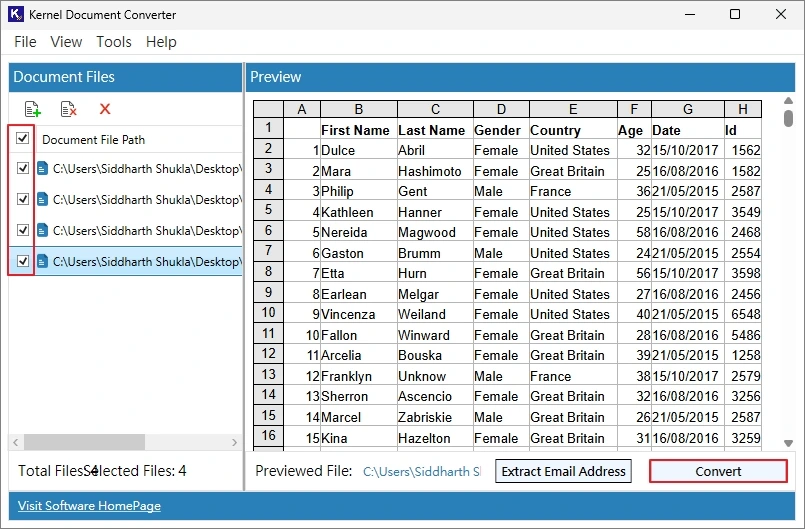Screen dimensions: 805x529
Task: Click the Country header cell
Action: pos(573,130)
